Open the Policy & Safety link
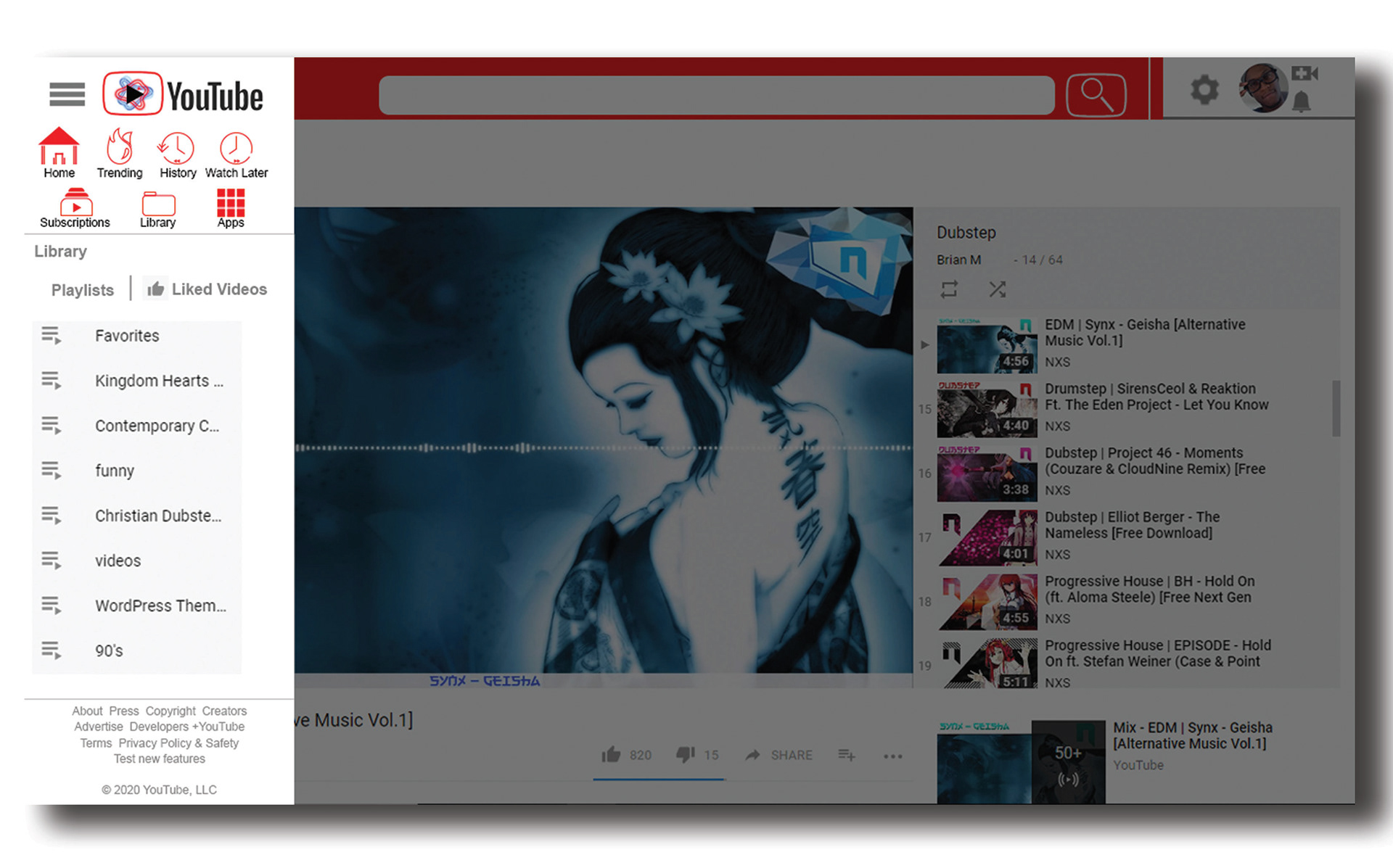This screenshot has width=1393, height=868. [x=200, y=743]
